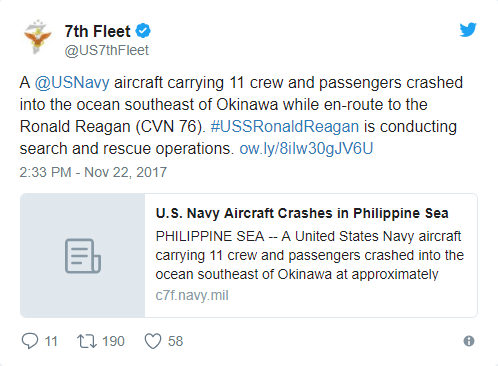498x366 pixels.
Task: Visit the c7f.navy.mil domain link
Action: pos(192,295)
